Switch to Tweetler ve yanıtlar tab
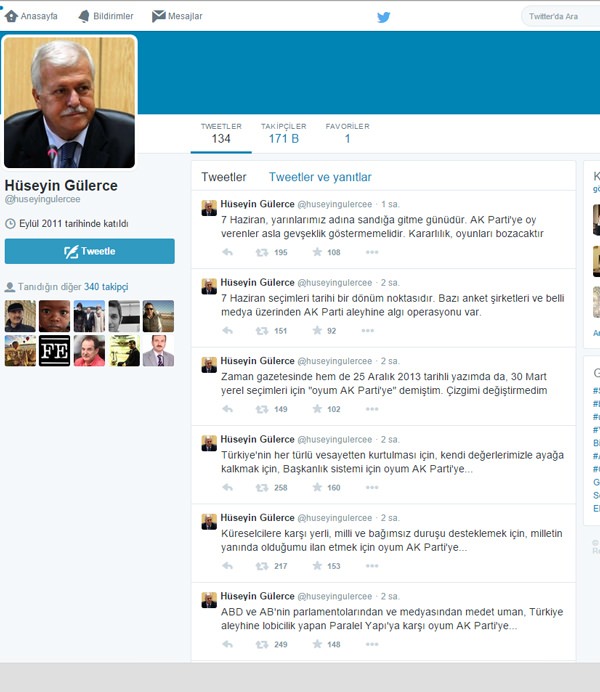This screenshot has height=692, width=600. tap(320, 177)
